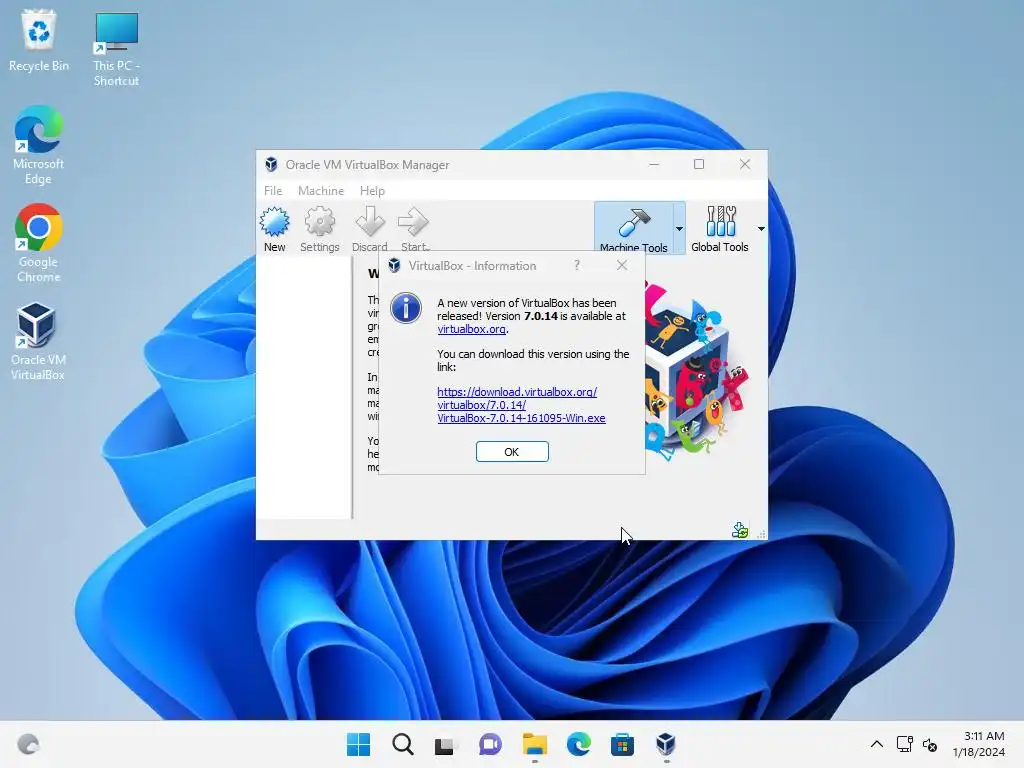Click the update indicator icon in status bar

[740, 530]
